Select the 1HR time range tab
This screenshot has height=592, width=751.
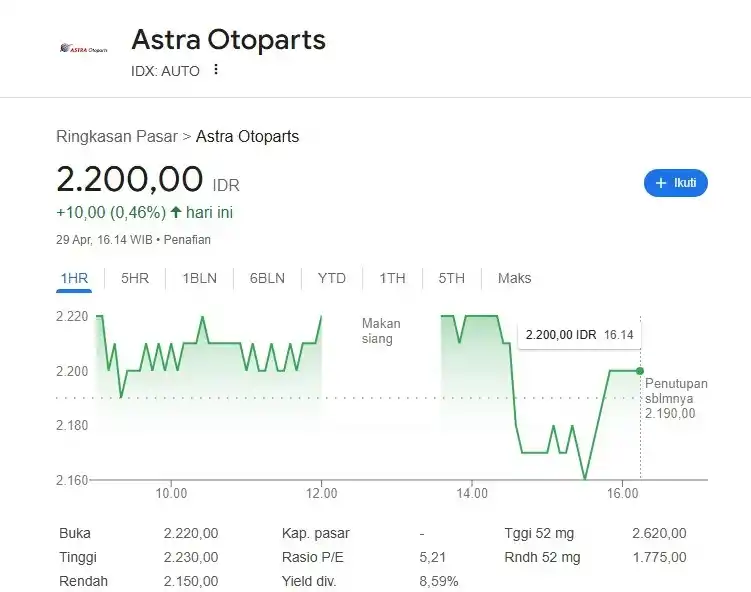pos(74,278)
